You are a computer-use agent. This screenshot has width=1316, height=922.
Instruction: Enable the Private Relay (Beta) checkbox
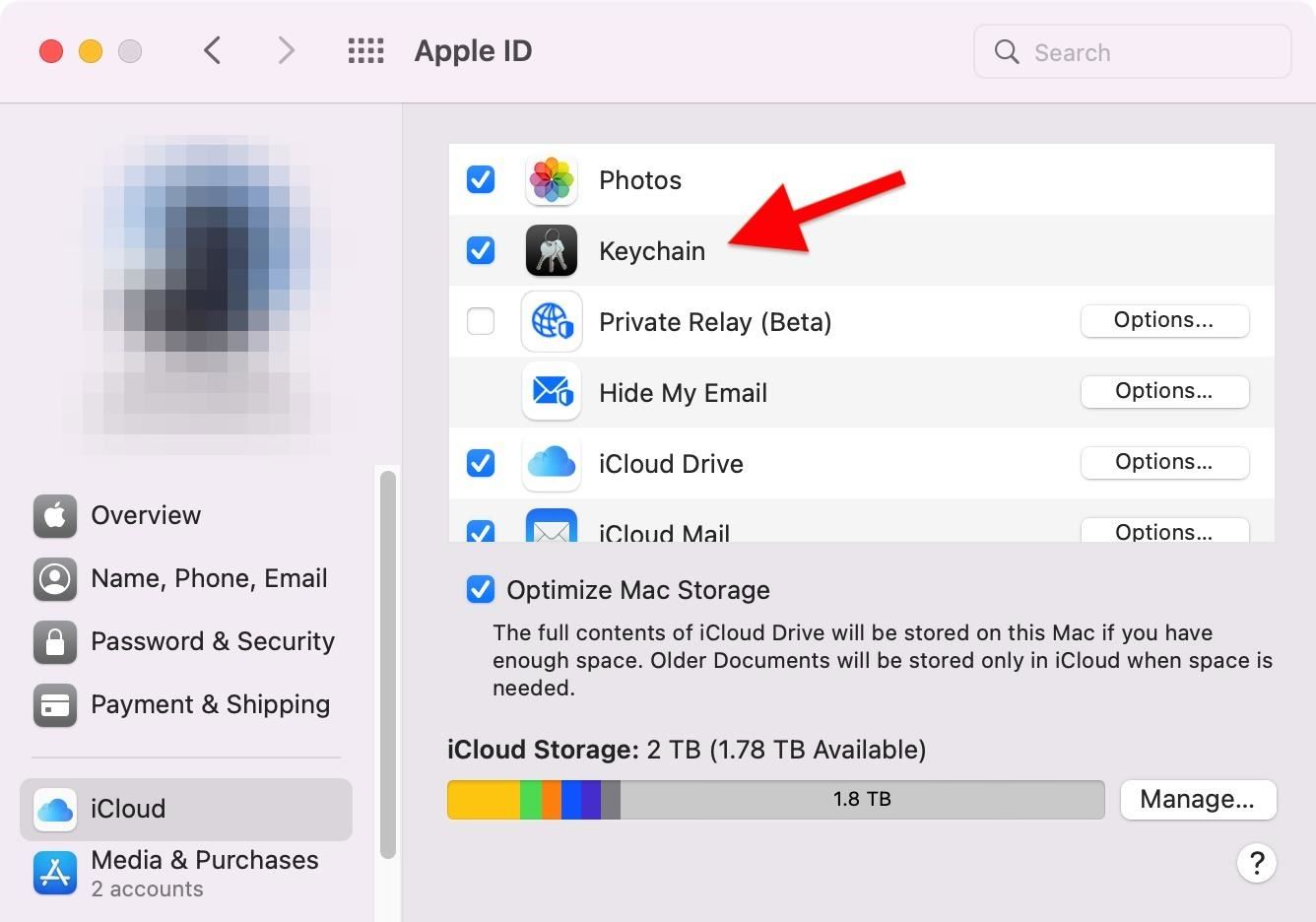coord(481,321)
